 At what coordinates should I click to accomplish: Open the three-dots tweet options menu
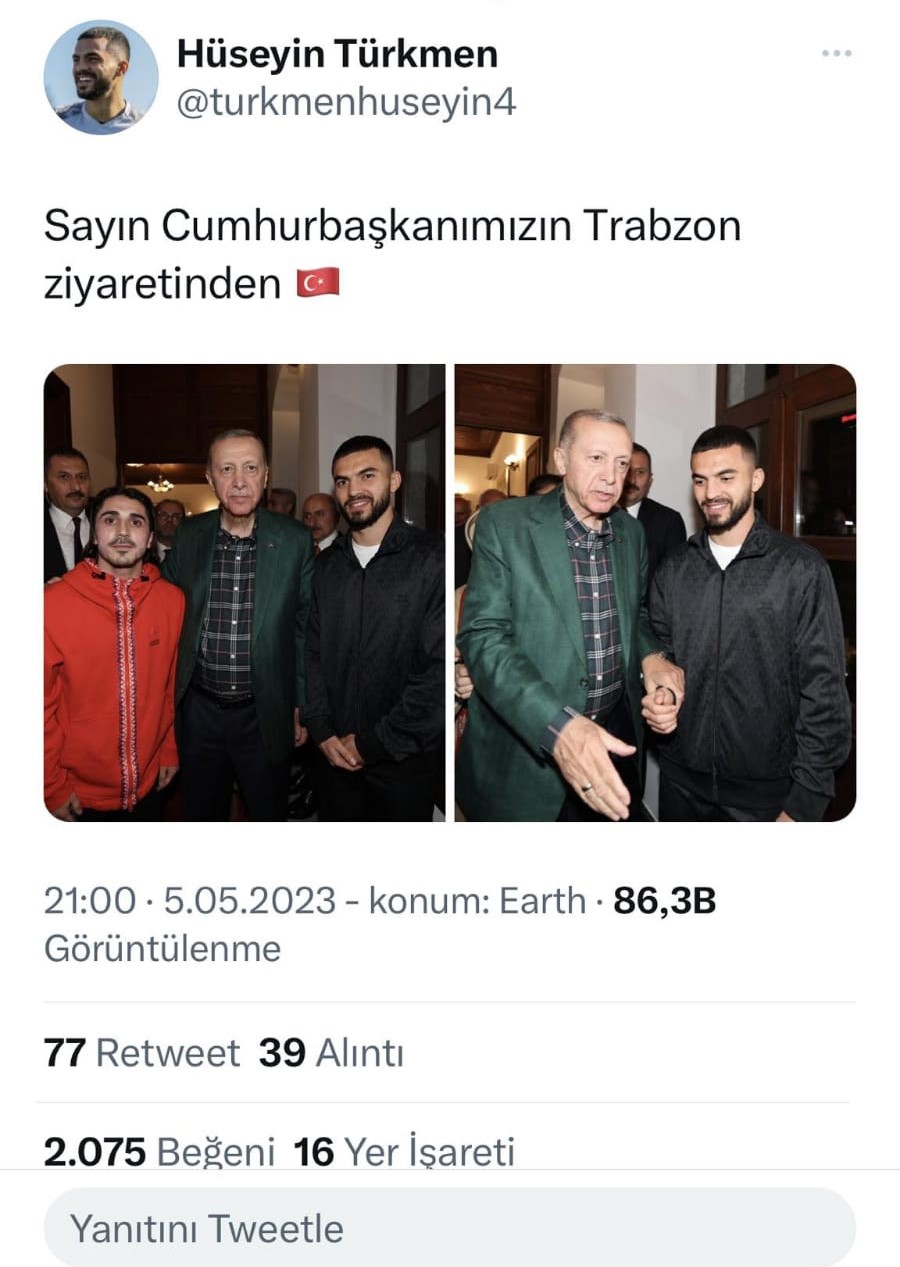pos(836,54)
